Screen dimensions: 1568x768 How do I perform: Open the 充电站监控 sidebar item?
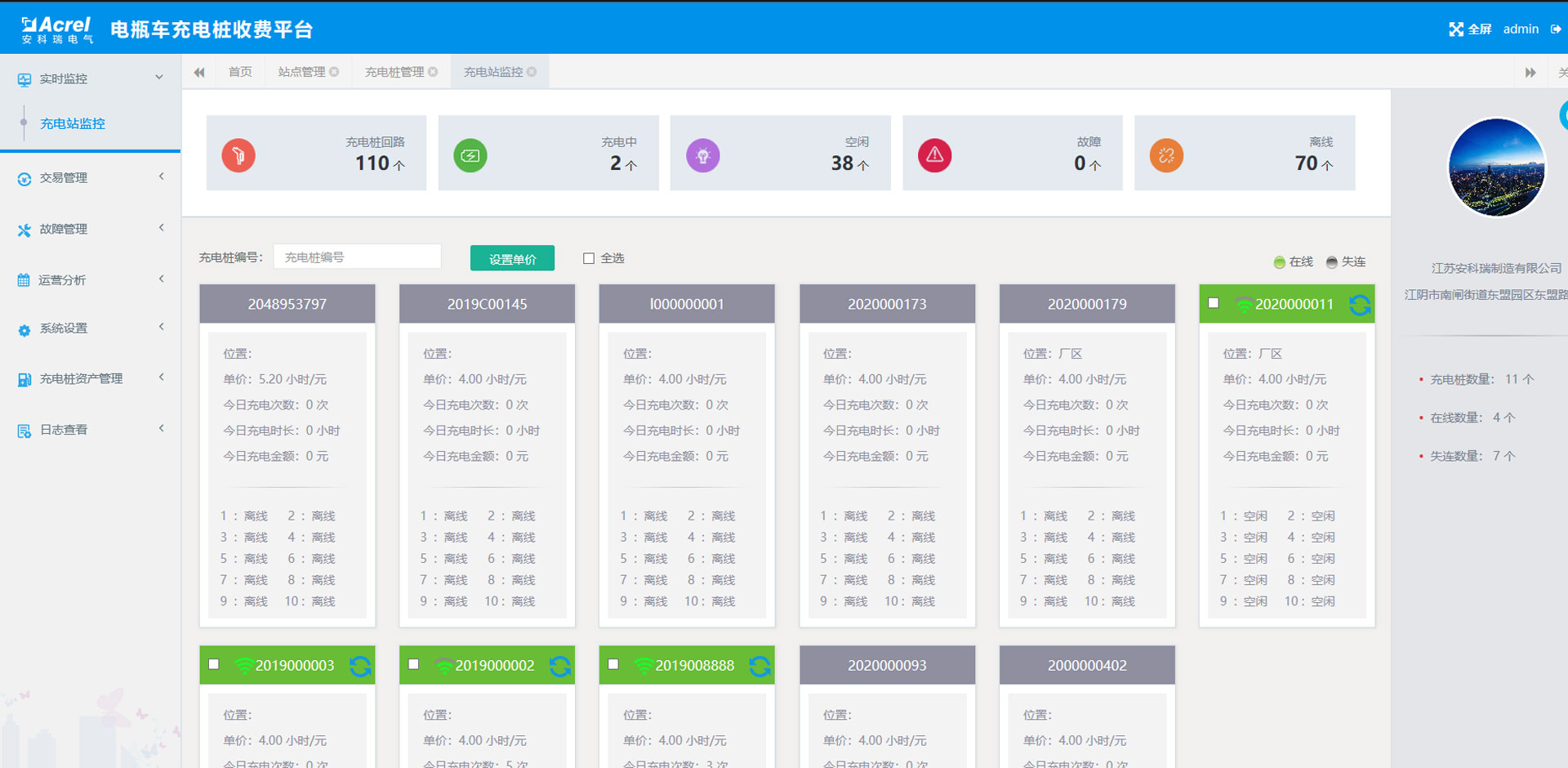point(73,124)
